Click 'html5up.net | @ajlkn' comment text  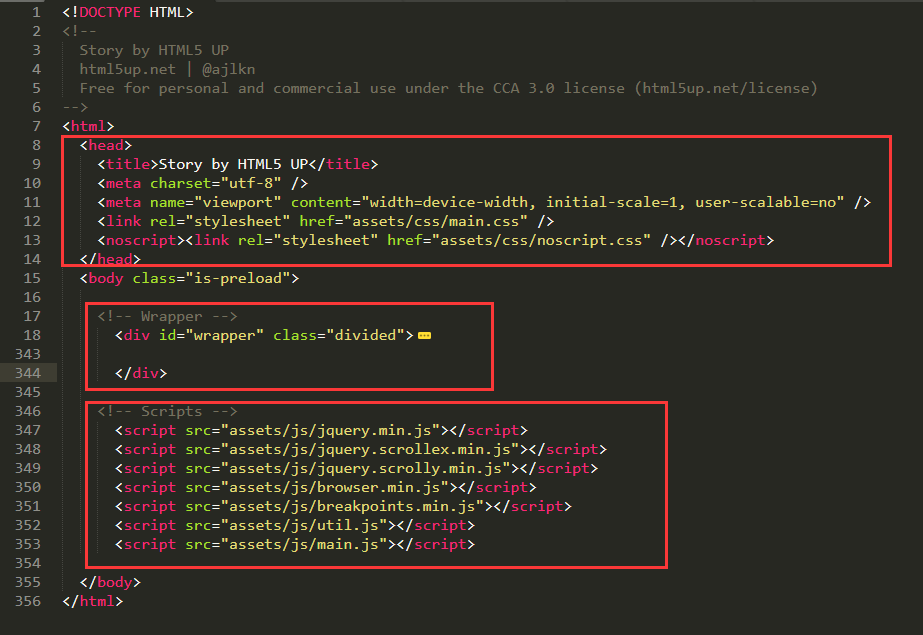point(167,69)
